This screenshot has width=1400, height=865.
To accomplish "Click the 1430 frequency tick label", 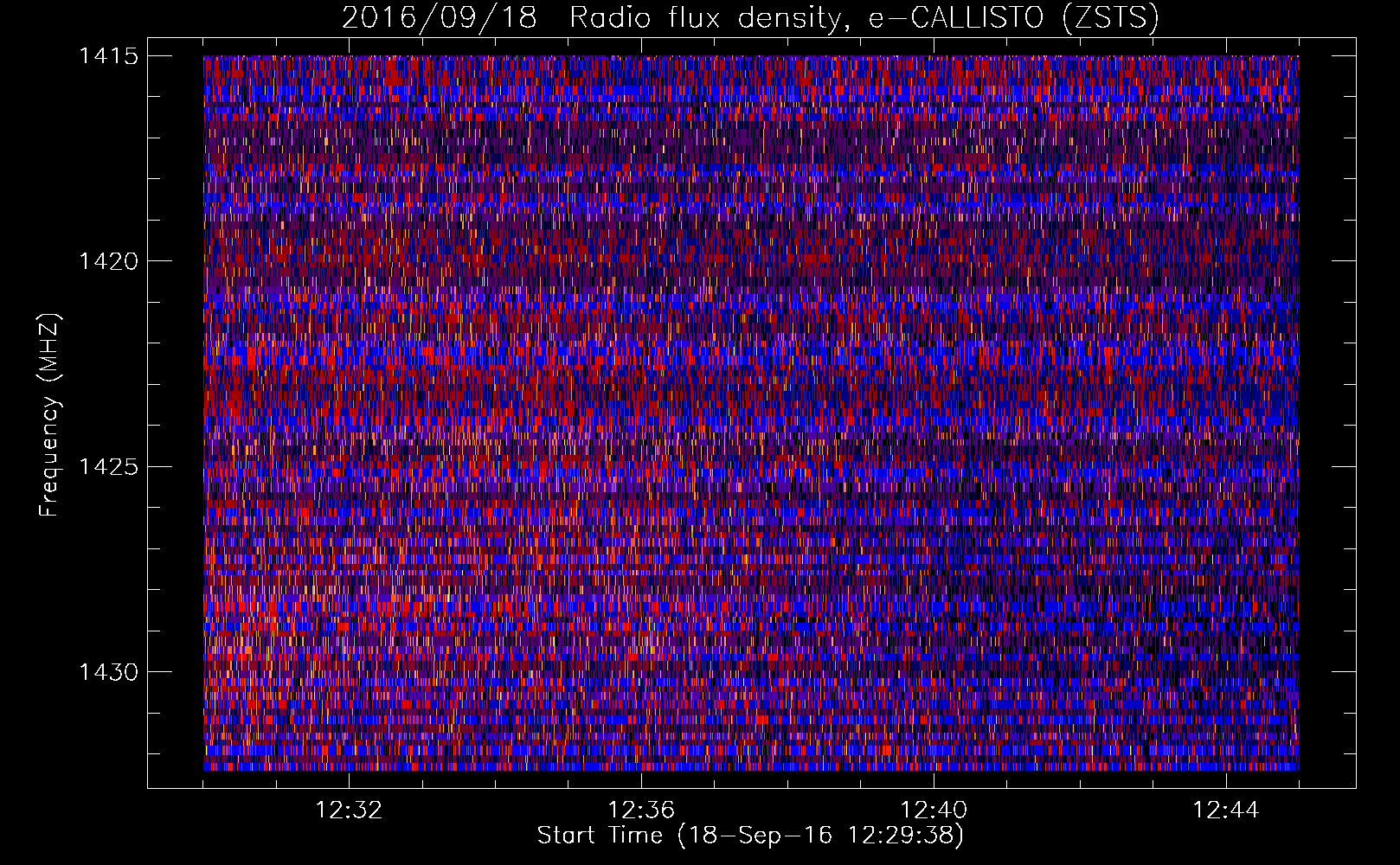I will pos(107,672).
